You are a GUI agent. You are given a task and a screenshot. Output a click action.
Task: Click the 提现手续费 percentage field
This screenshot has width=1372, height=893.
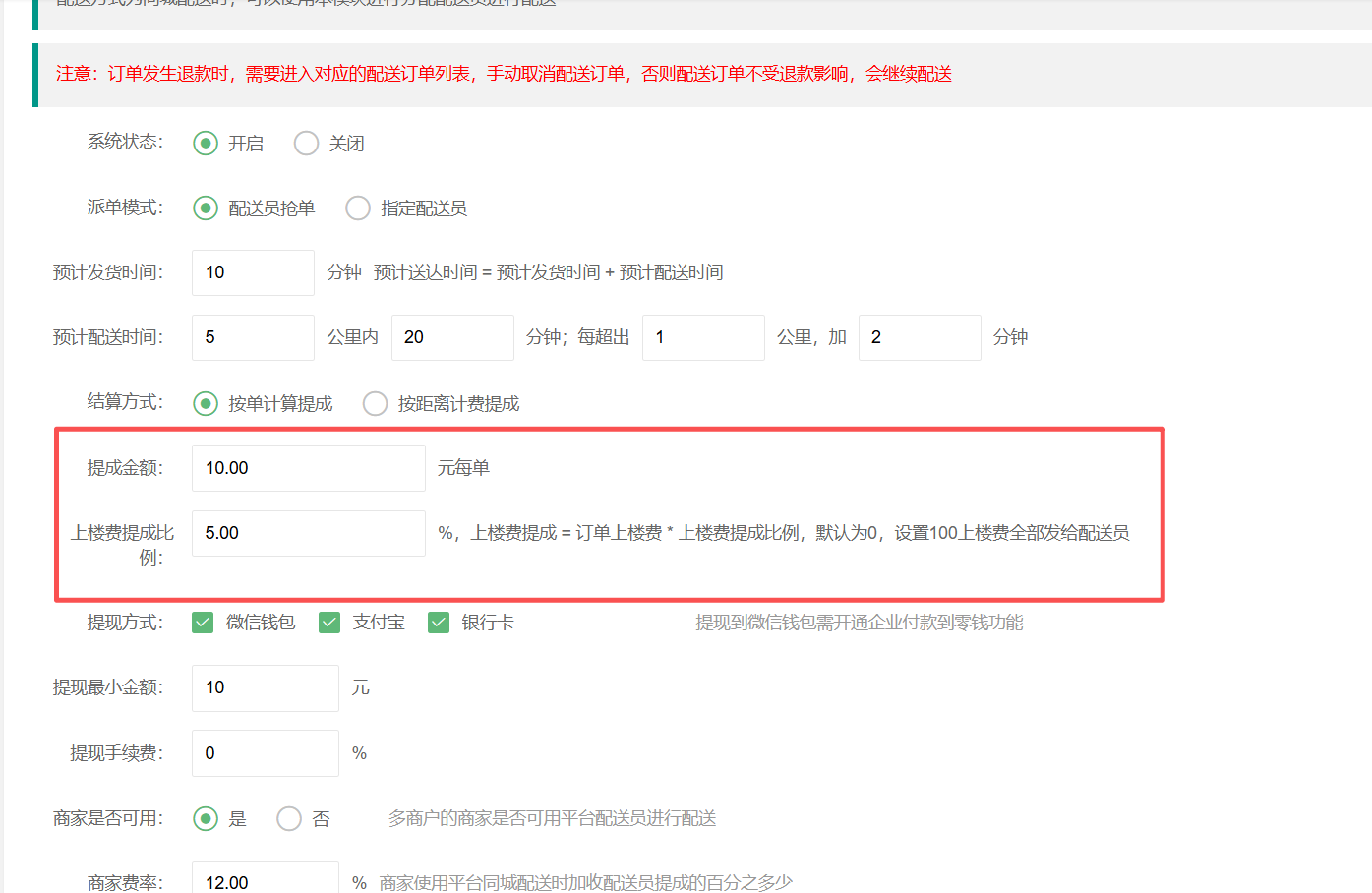coord(265,753)
